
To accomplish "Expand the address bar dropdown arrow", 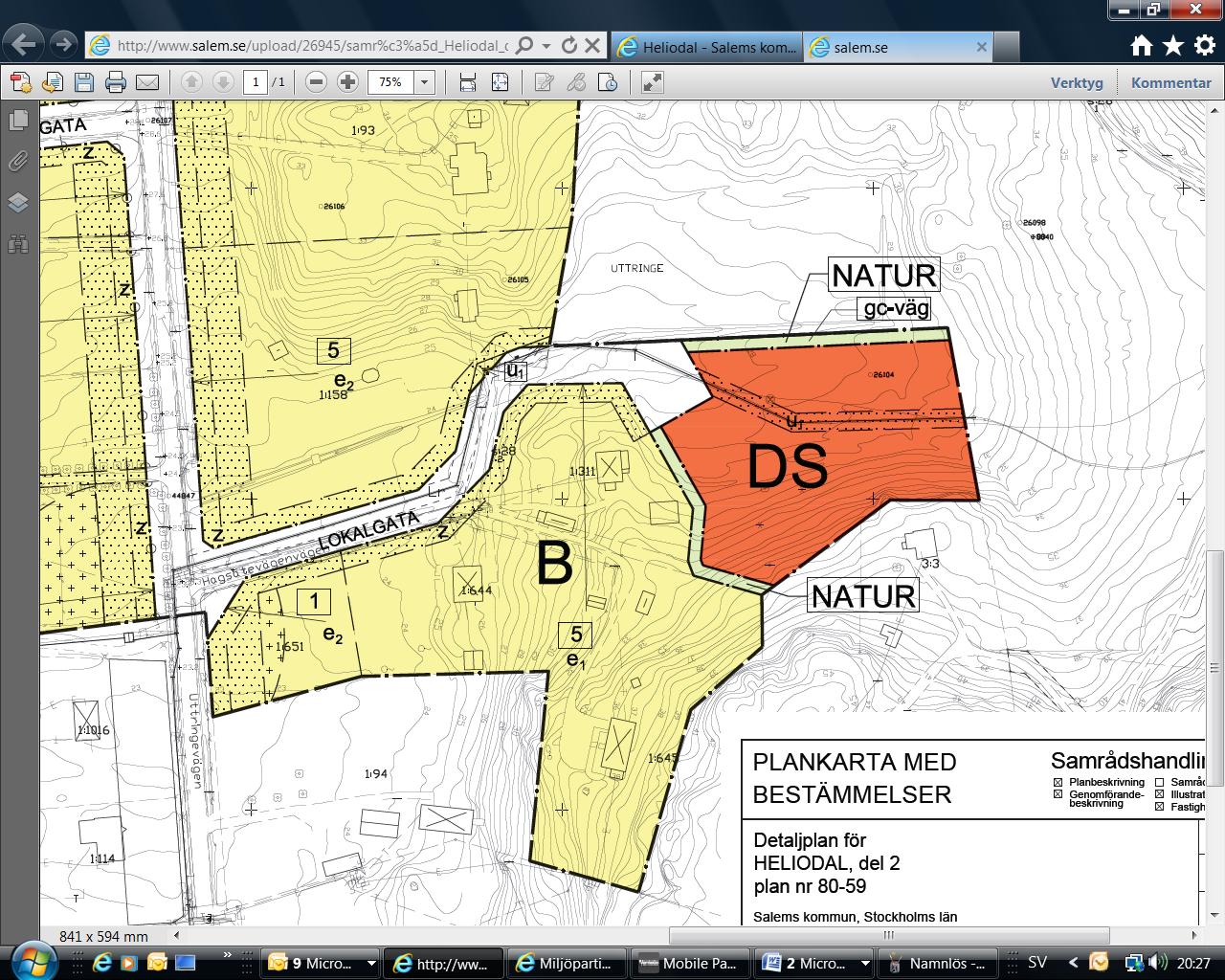I will [546, 46].
